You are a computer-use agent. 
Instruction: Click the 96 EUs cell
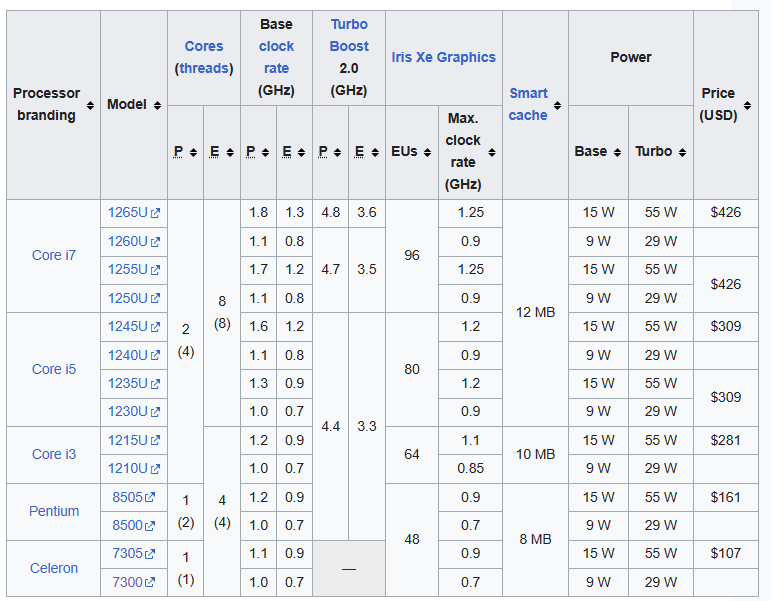412,255
